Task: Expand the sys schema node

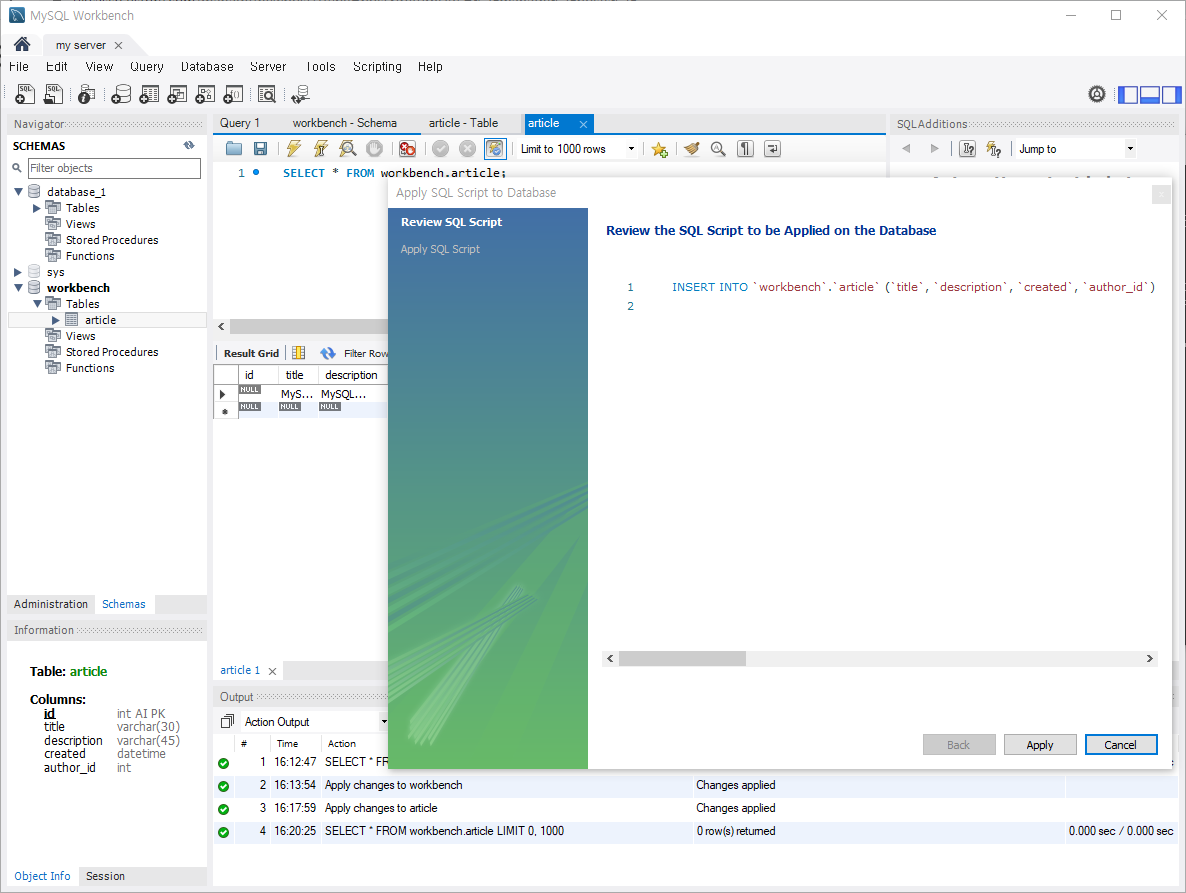Action: pos(18,272)
